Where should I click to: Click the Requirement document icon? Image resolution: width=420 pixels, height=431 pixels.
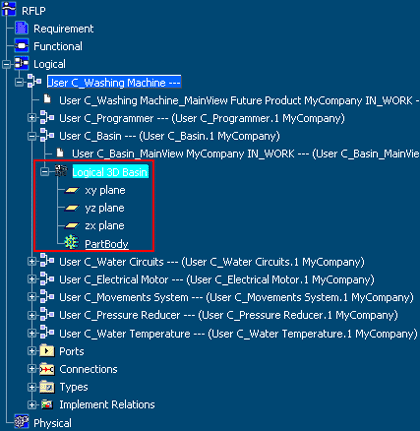click(22, 28)
